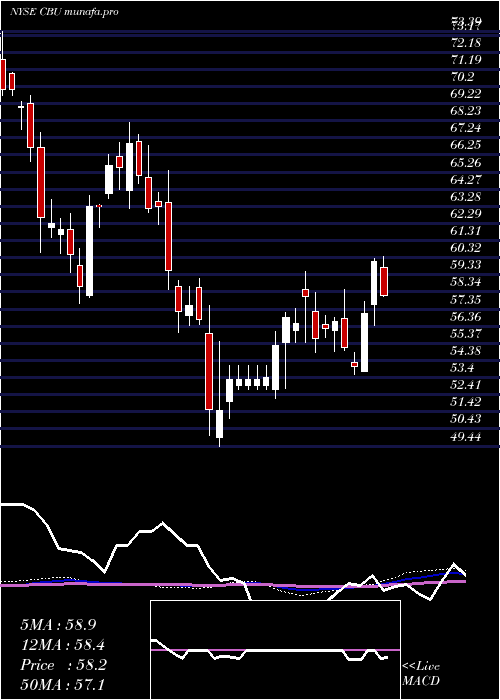Click the 70.2 price level label
The image size is (500, 700).
(463, 77)
